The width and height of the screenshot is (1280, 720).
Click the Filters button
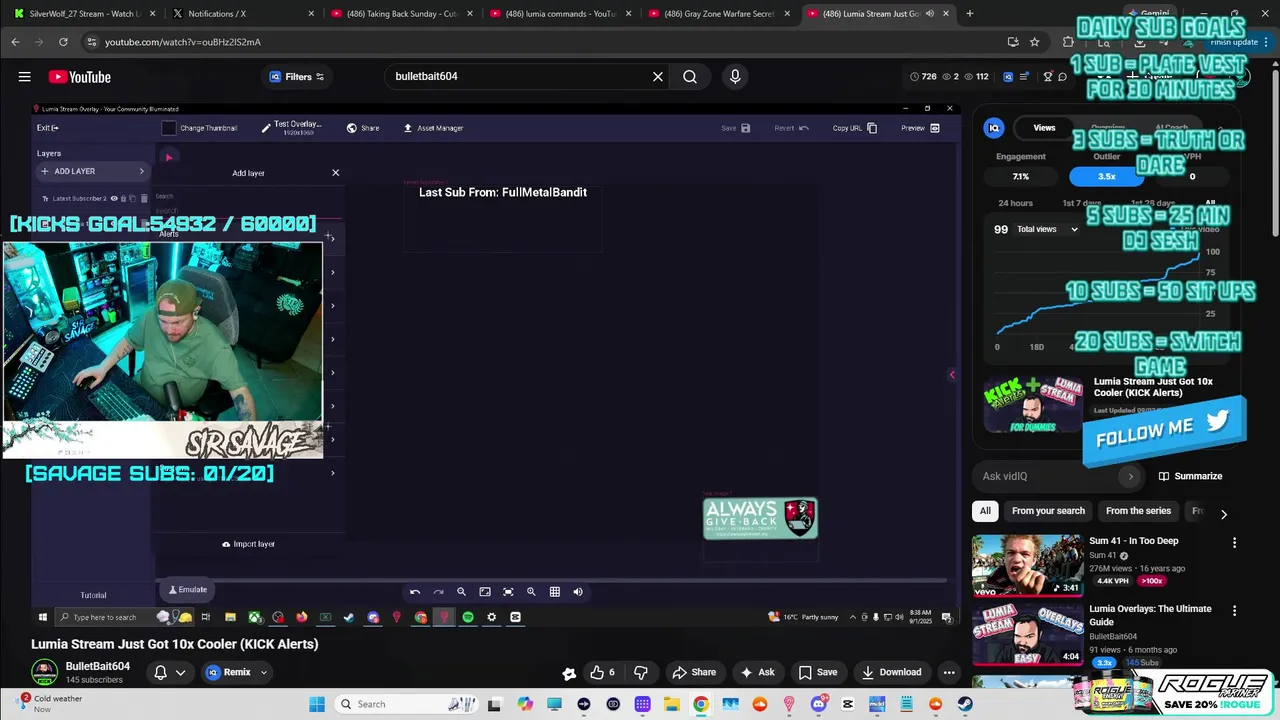[297, 77]
